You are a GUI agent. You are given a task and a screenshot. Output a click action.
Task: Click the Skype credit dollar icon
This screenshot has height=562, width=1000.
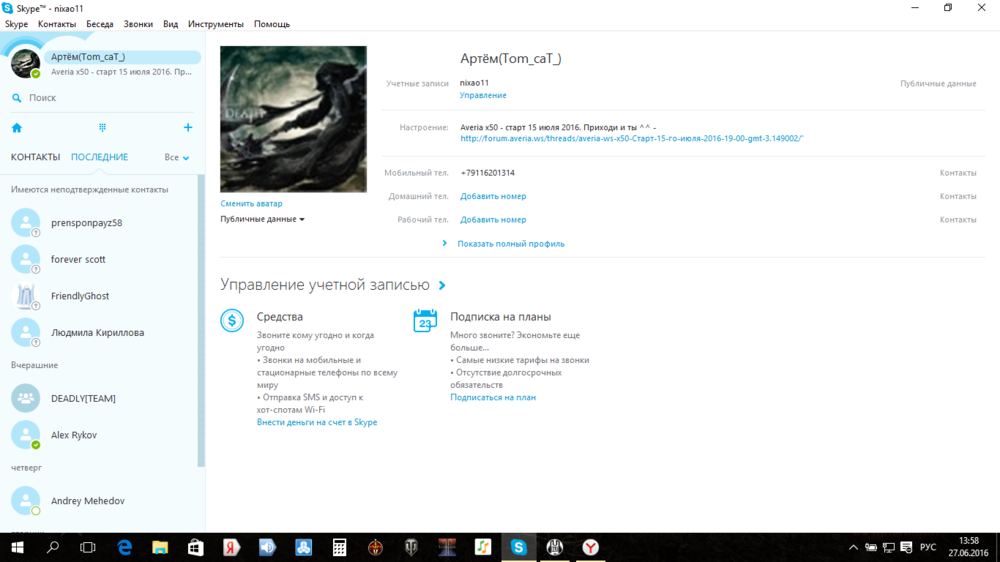[232, 321]
